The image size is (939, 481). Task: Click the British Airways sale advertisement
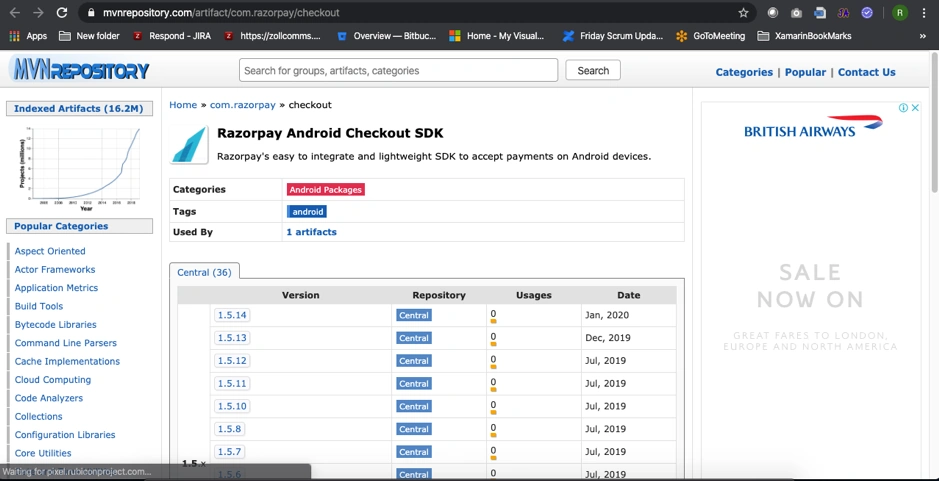pyautogui.click(x=811, y=288)
